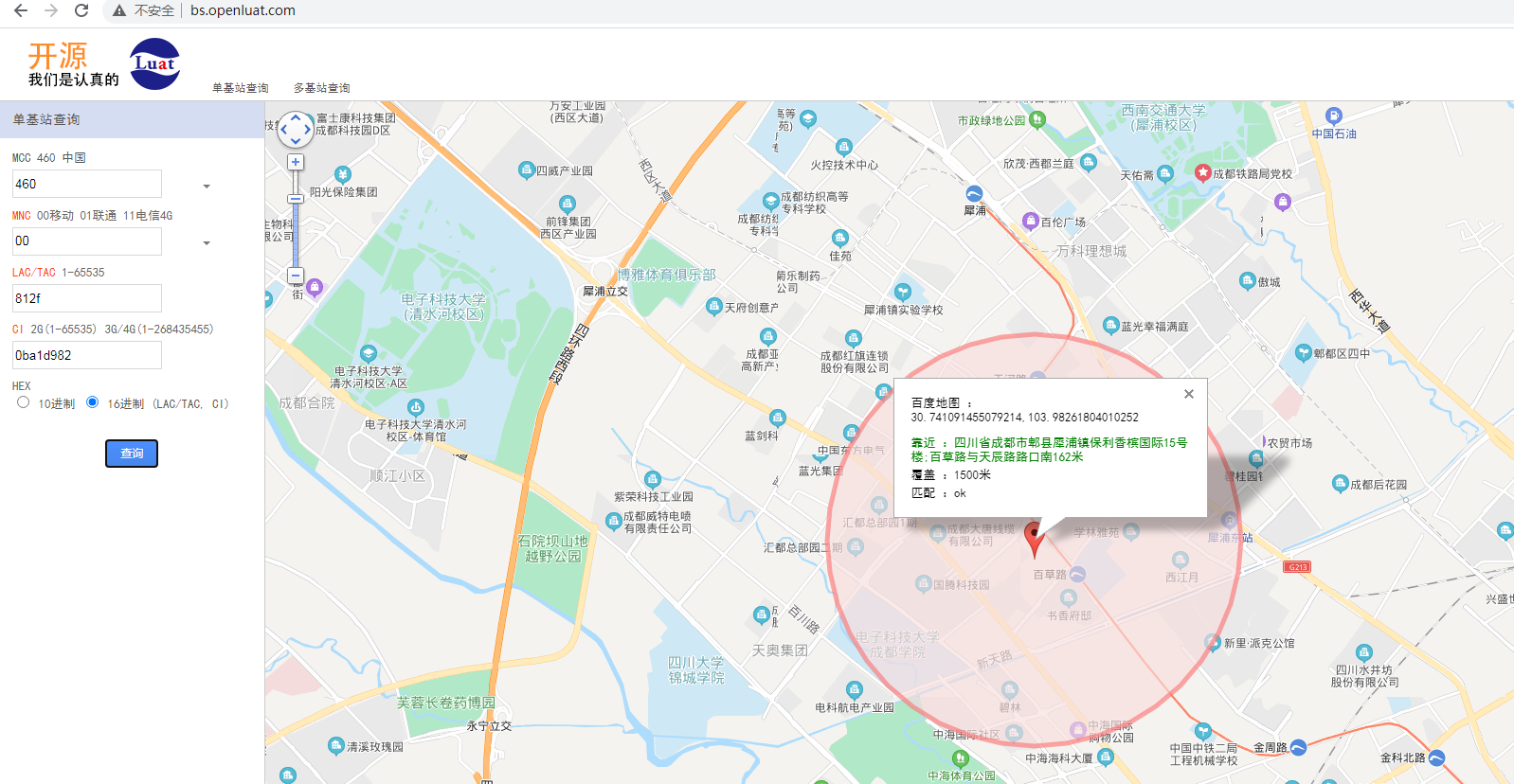The width and height of the screenshot is (1514, 784).
Task: Click the 百伦广场 shopping marker
Action: pyautogui.click(x=1031, y=222)
